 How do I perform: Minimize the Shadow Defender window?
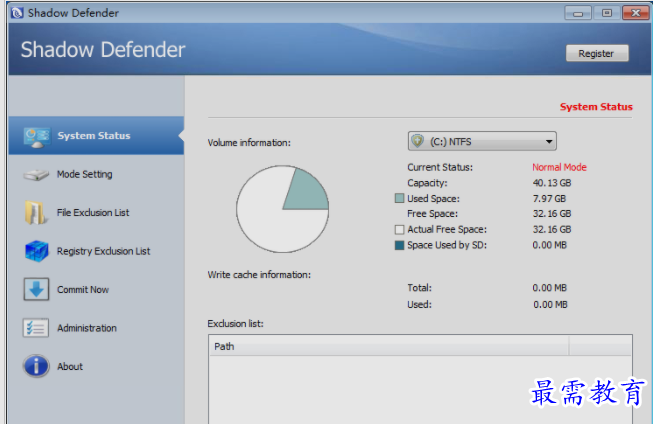click(578, 13)
